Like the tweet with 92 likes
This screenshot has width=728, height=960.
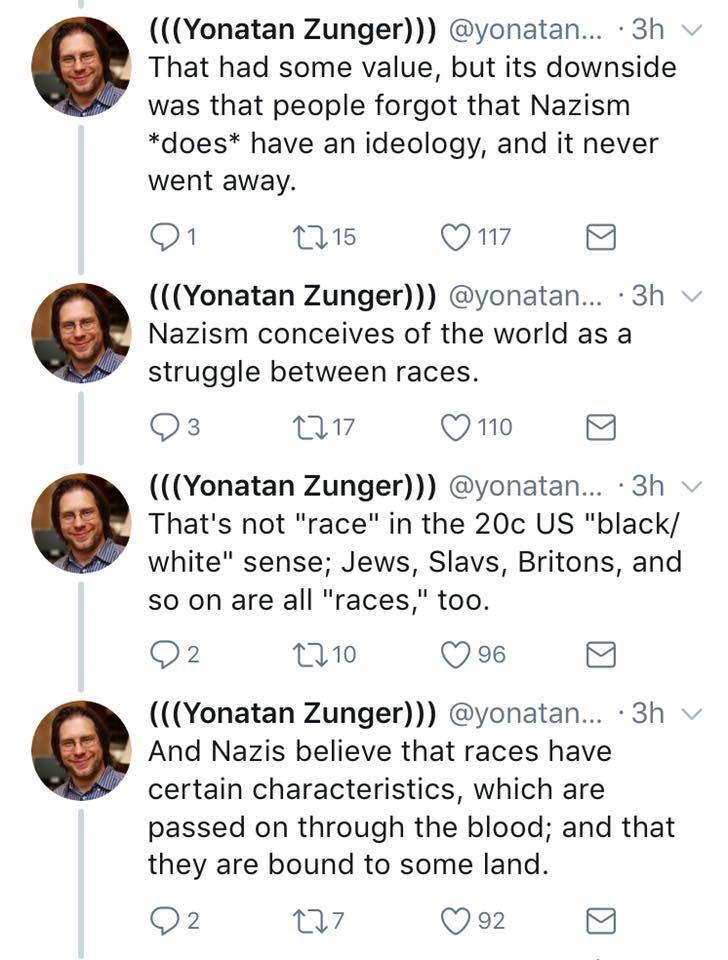[456, 920]
